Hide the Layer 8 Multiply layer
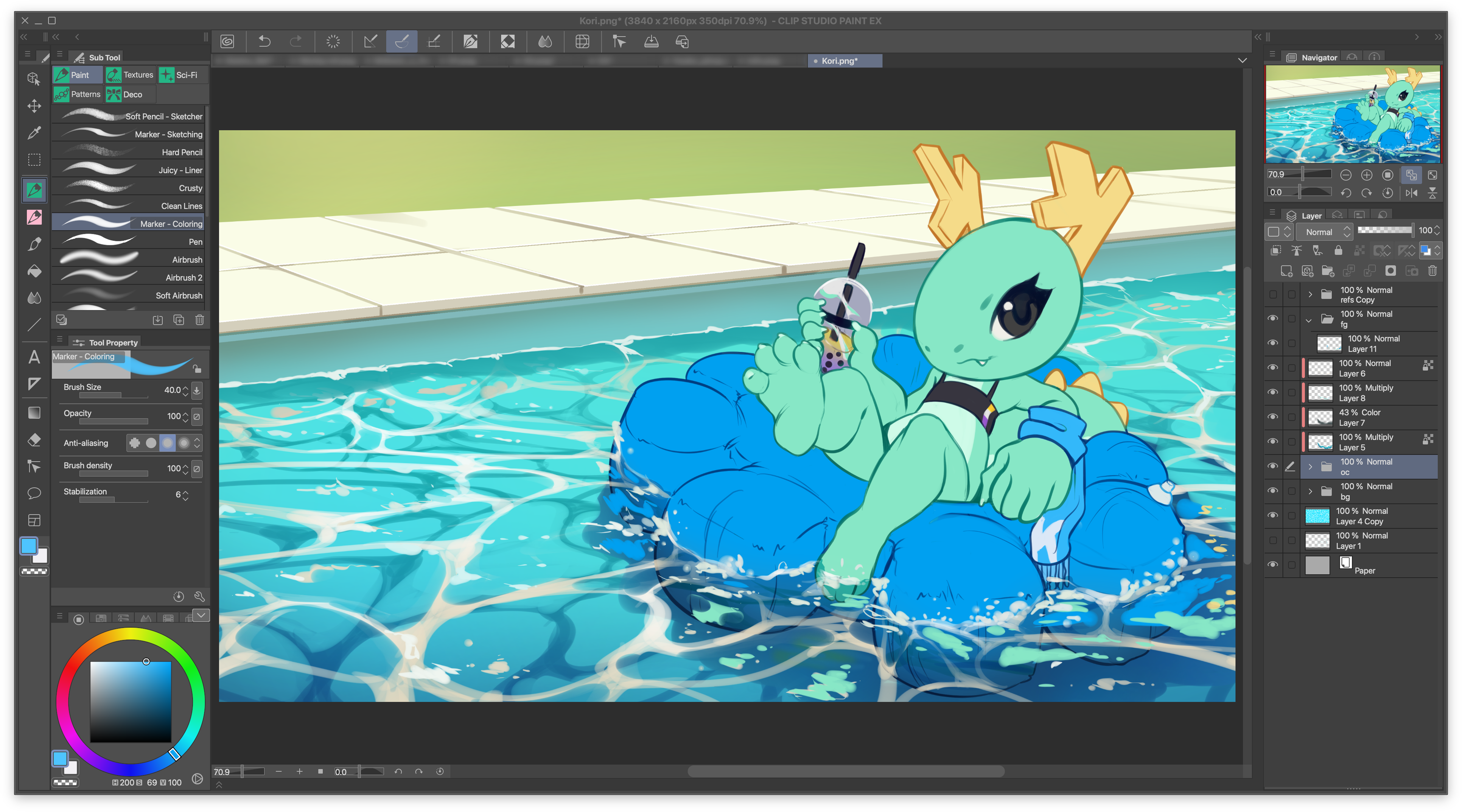Image resolution: width=1462 pixels, height=812 pixels. click(1273, 392)
